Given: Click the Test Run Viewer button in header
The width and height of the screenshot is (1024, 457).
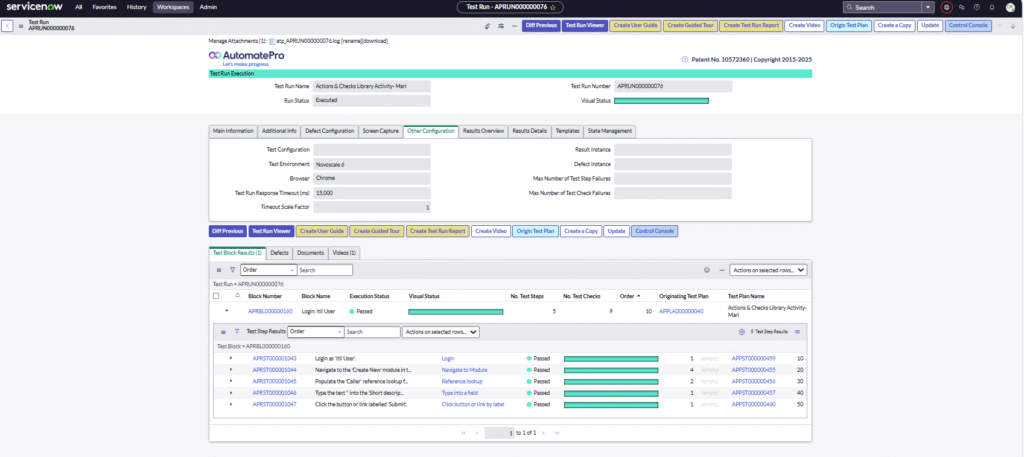Looking at the screenshot, I should [582, 25].
